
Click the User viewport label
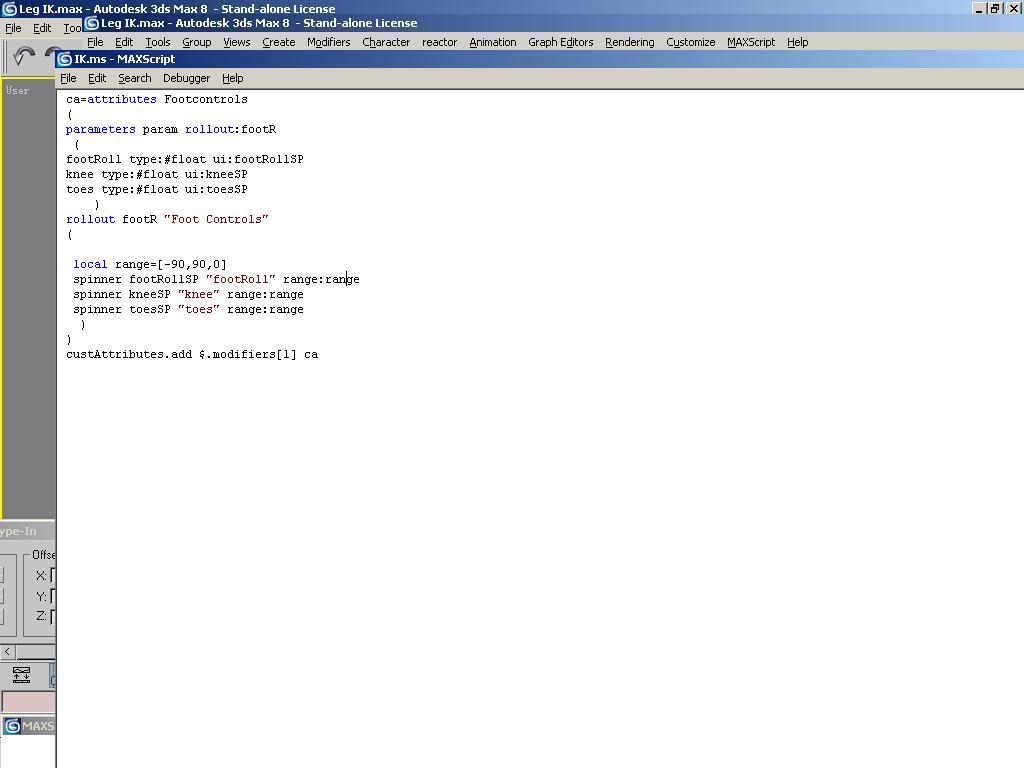(x=17, y=91)
